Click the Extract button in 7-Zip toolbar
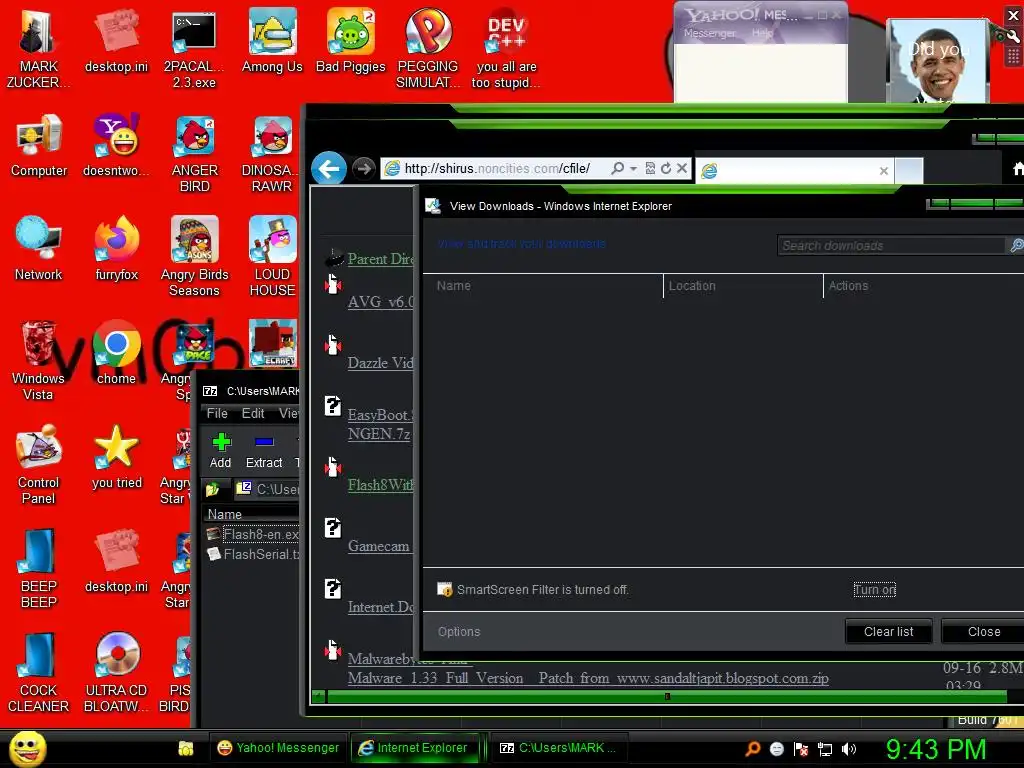The image size is (1024, 768). click(264, 451)
